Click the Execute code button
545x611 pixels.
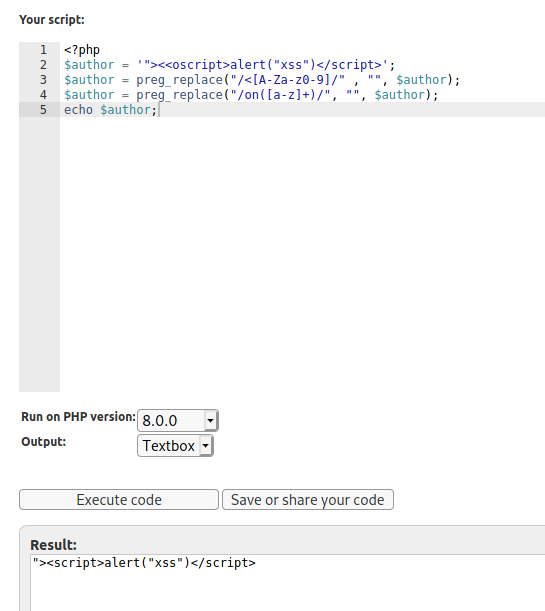click(x=119, y=500)
